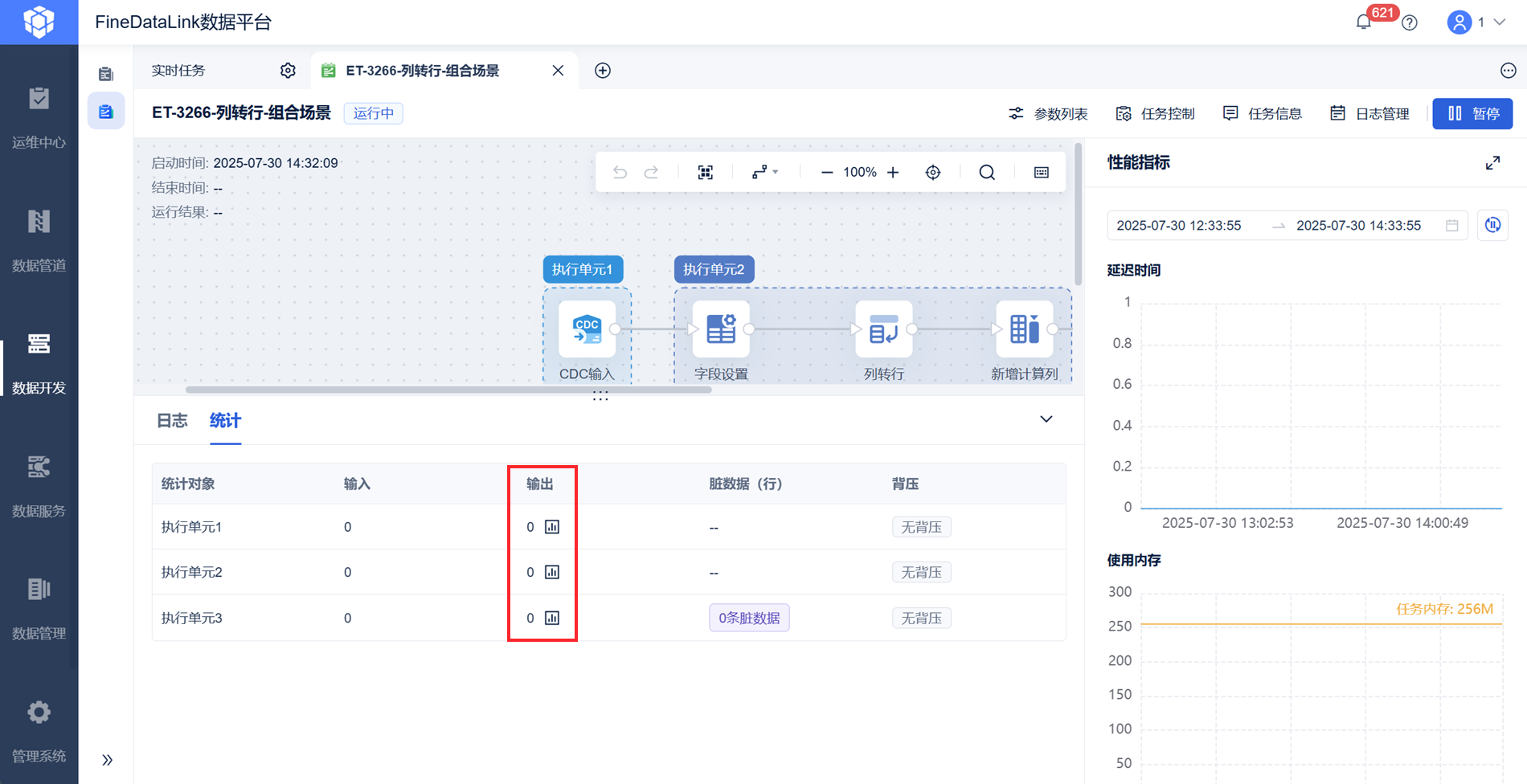Click the fit-to-screen canvas icon
The width and height of the screenshot is (1527, 784).
point(706,173)
